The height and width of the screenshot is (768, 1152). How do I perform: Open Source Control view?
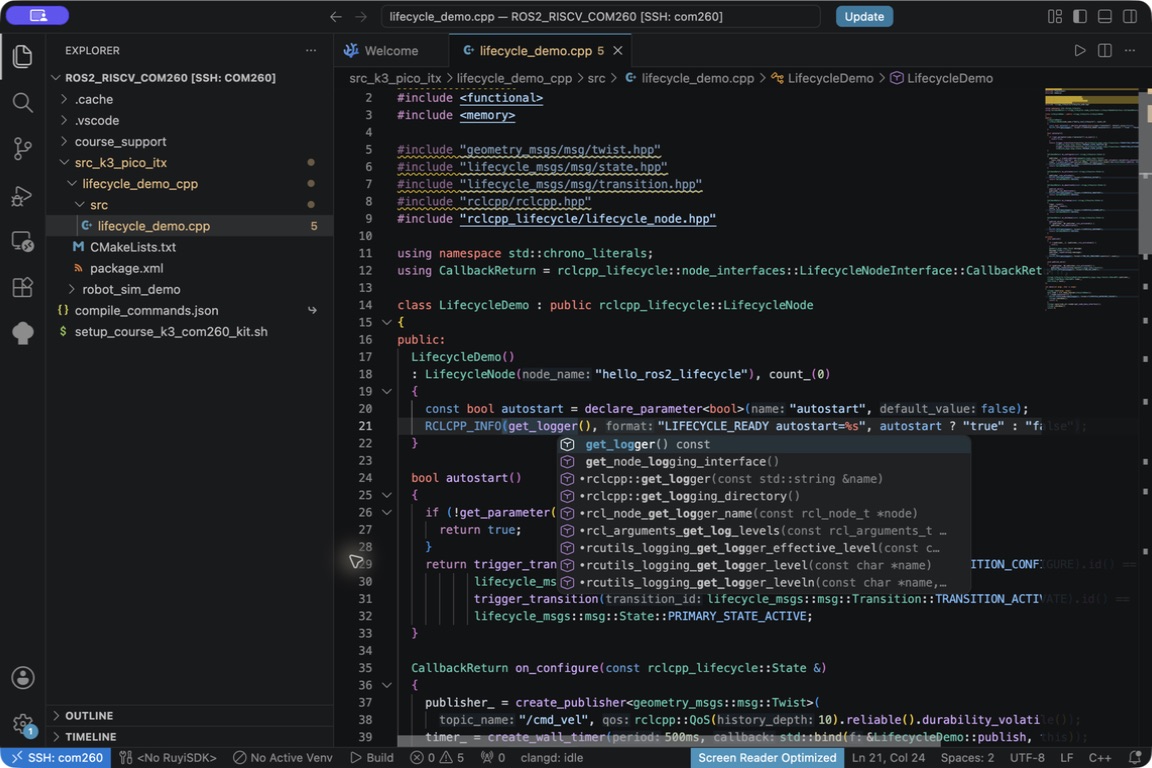click(23, 149)
